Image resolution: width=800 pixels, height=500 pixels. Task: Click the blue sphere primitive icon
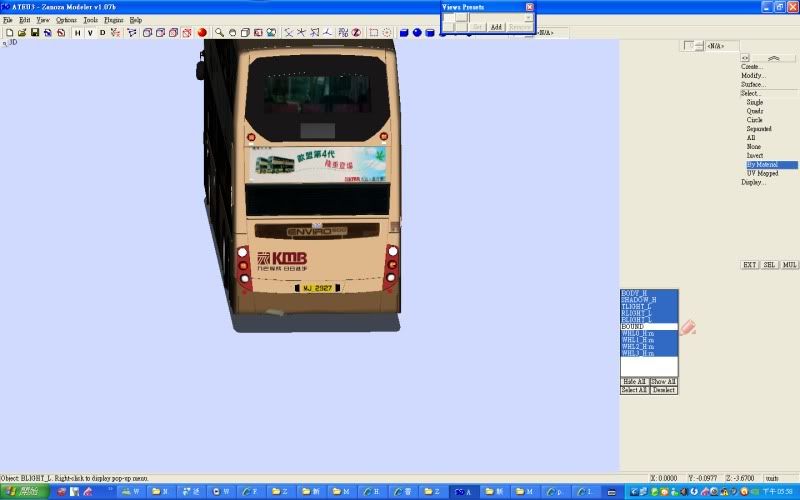click(417, 33)
